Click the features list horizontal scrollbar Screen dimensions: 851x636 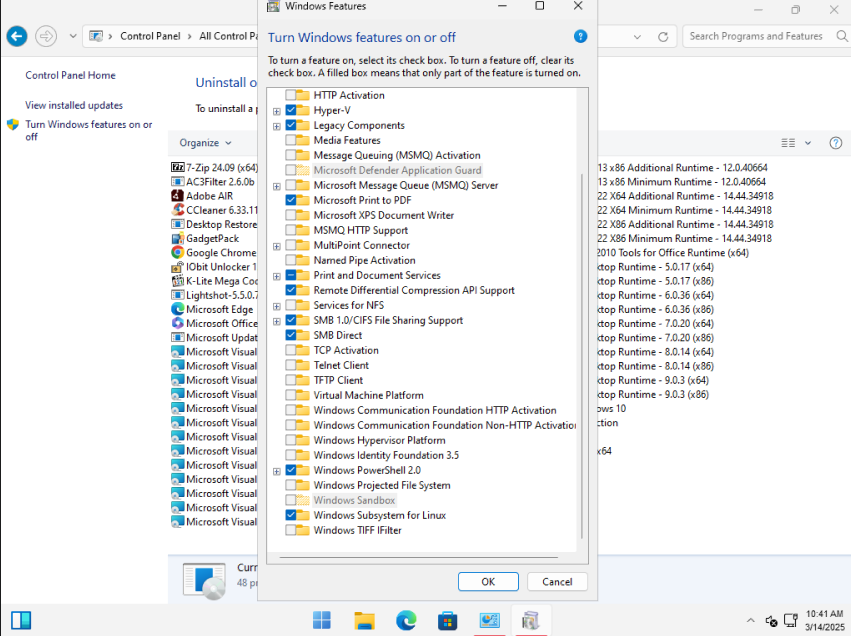(x=418, y=557)
